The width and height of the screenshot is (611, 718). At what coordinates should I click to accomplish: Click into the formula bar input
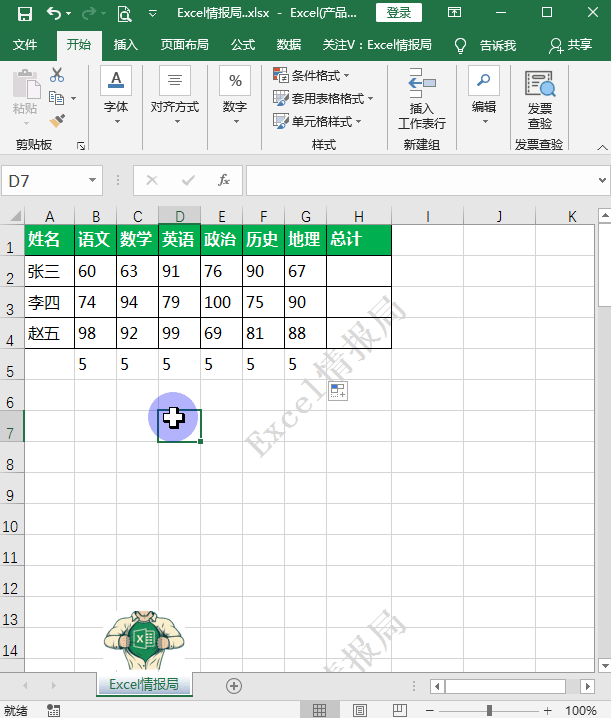(x=421, y=181)
